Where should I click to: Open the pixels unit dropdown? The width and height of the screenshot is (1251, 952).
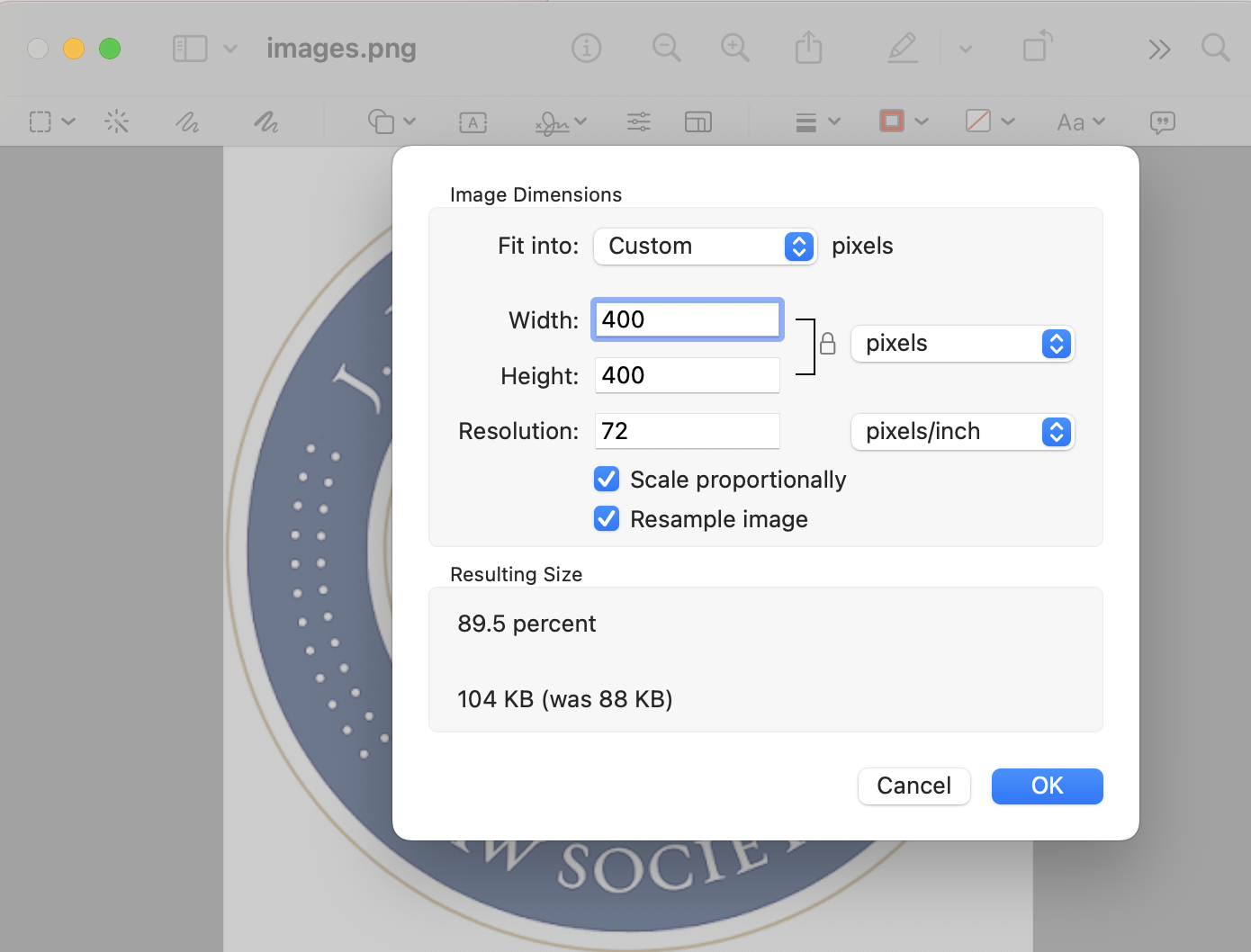[962, 344]
